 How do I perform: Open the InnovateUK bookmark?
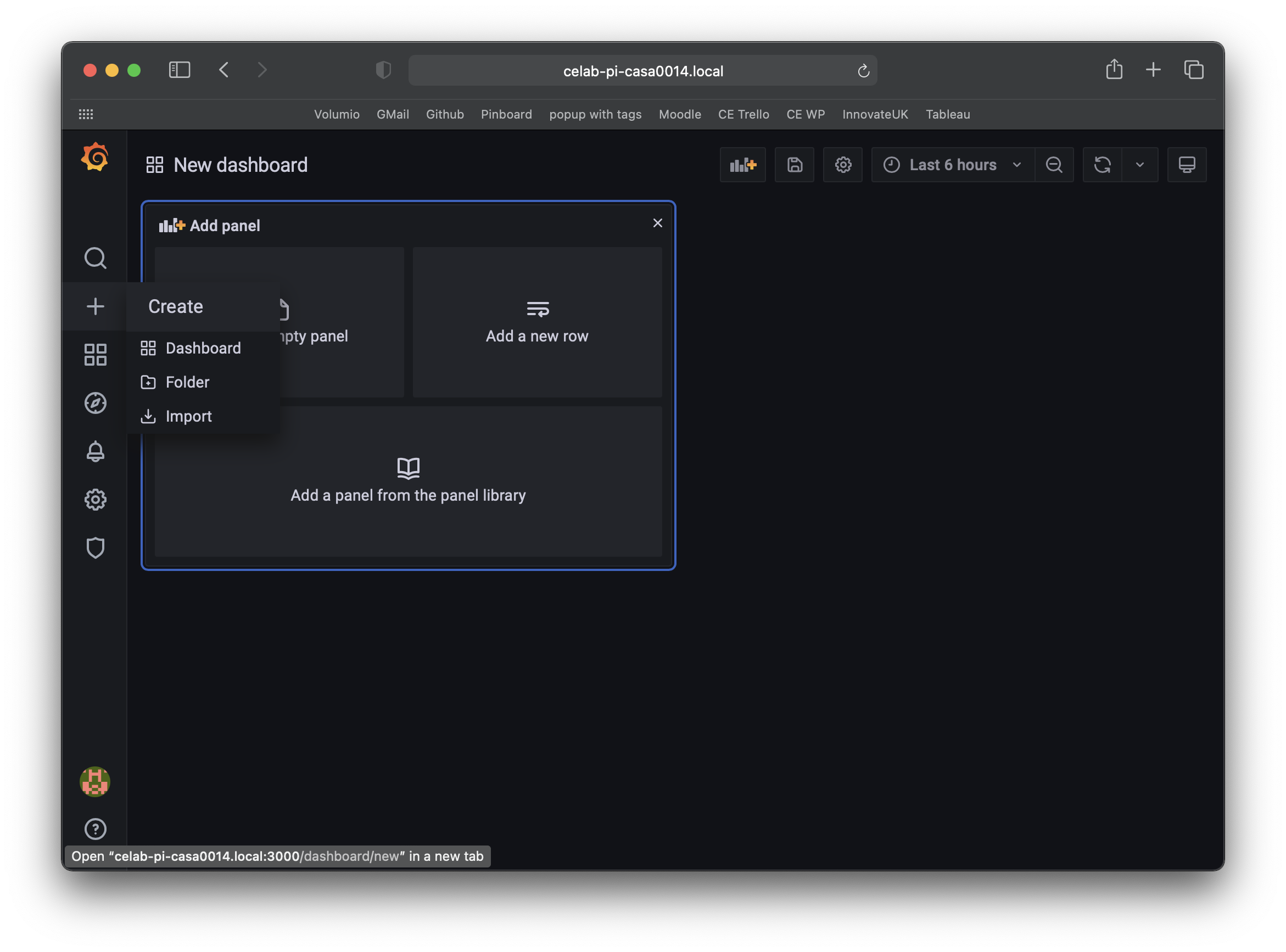point(874,114)
